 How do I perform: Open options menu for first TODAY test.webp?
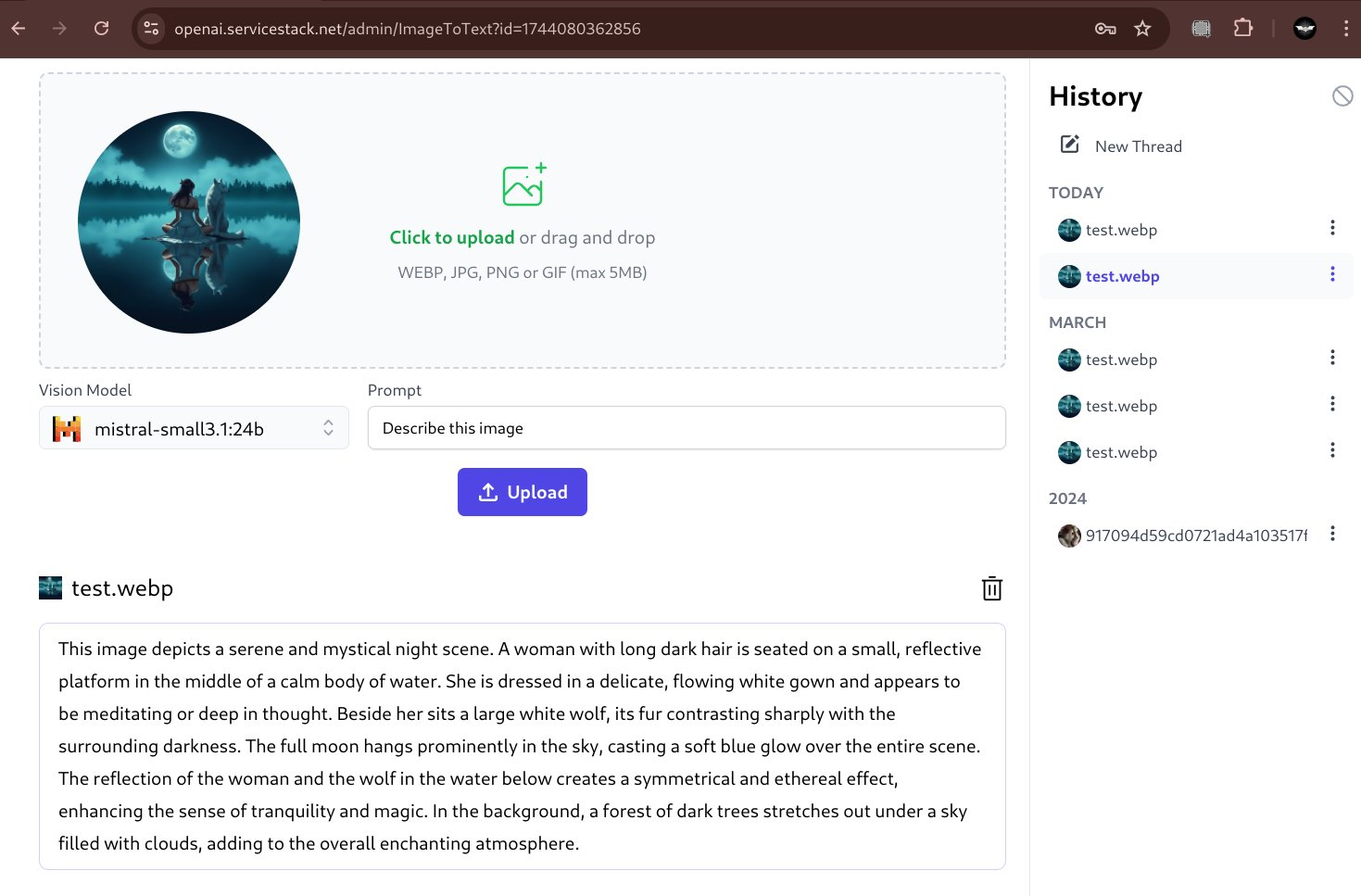point(1332,228)
